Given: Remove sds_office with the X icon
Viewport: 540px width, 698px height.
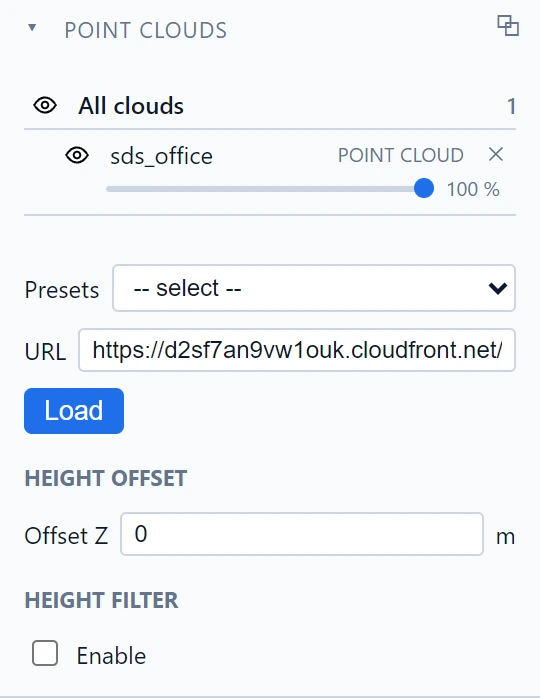Looking at the screenshot, I should (495, 154).
